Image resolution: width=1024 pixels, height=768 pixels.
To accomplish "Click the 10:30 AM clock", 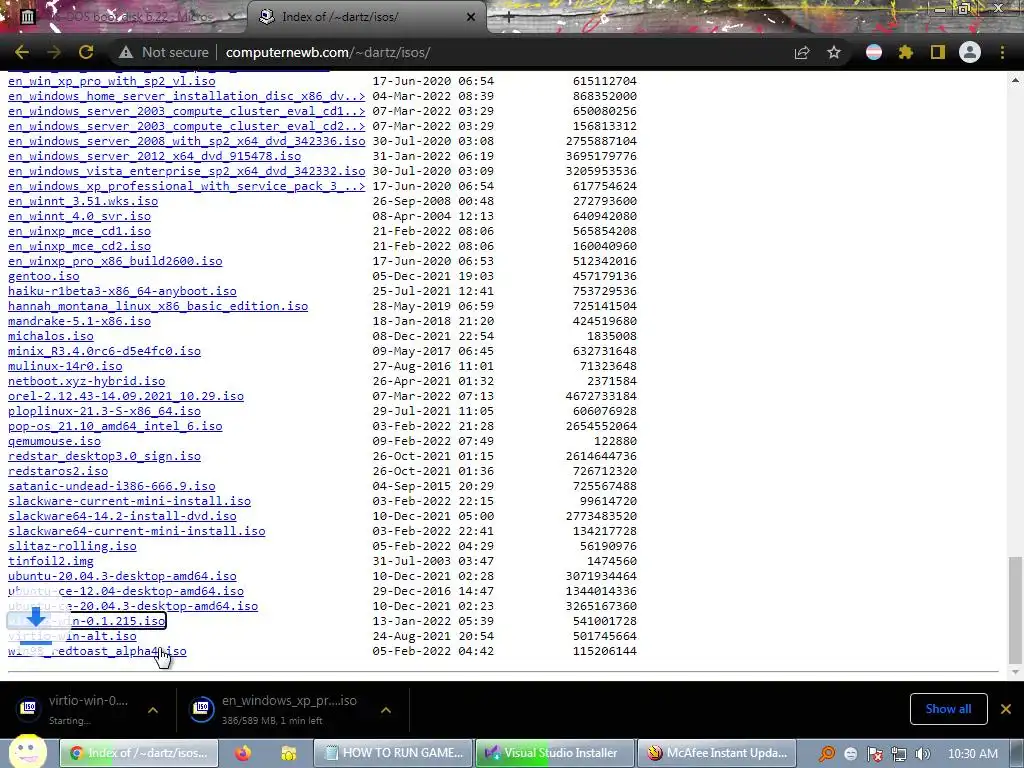I will 972,754.
